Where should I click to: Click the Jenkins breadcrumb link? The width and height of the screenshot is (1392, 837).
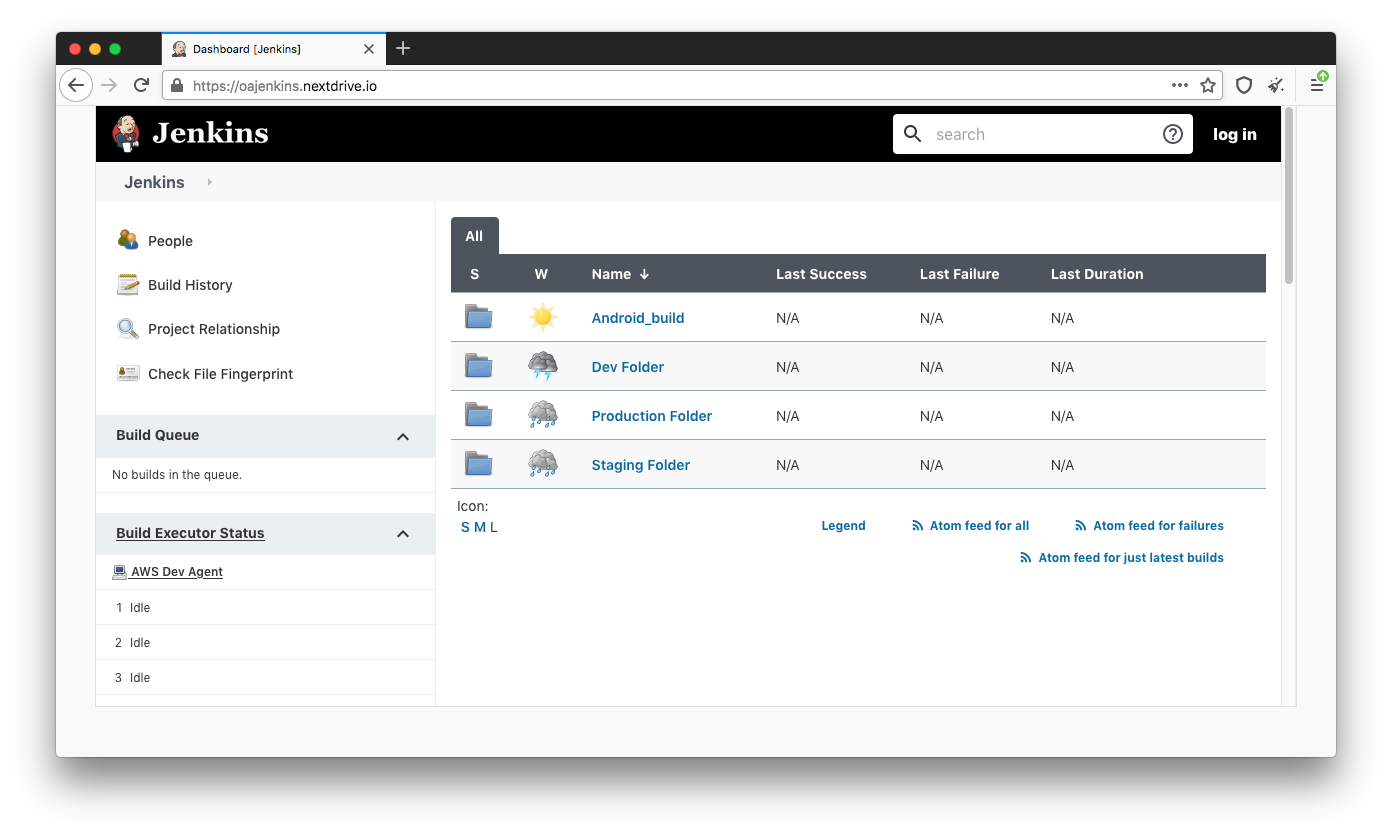154,182
